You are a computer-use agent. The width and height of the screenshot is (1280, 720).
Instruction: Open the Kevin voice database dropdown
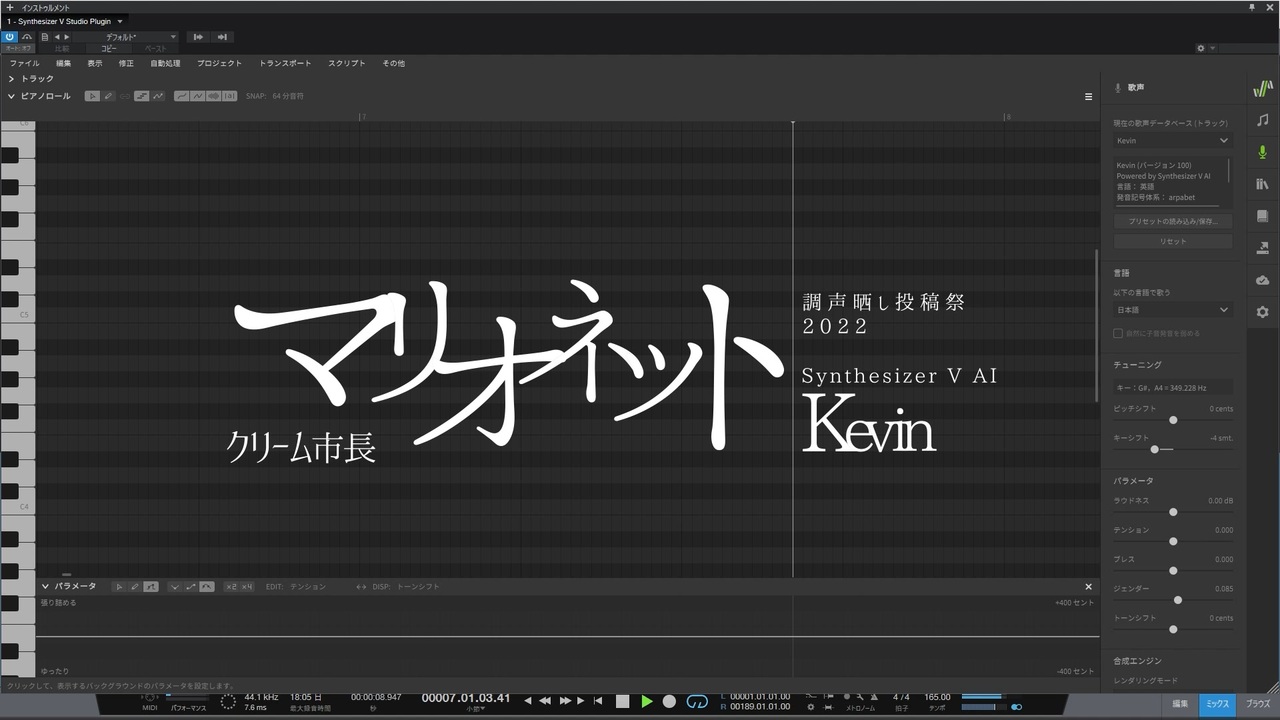click(1172, 141)
